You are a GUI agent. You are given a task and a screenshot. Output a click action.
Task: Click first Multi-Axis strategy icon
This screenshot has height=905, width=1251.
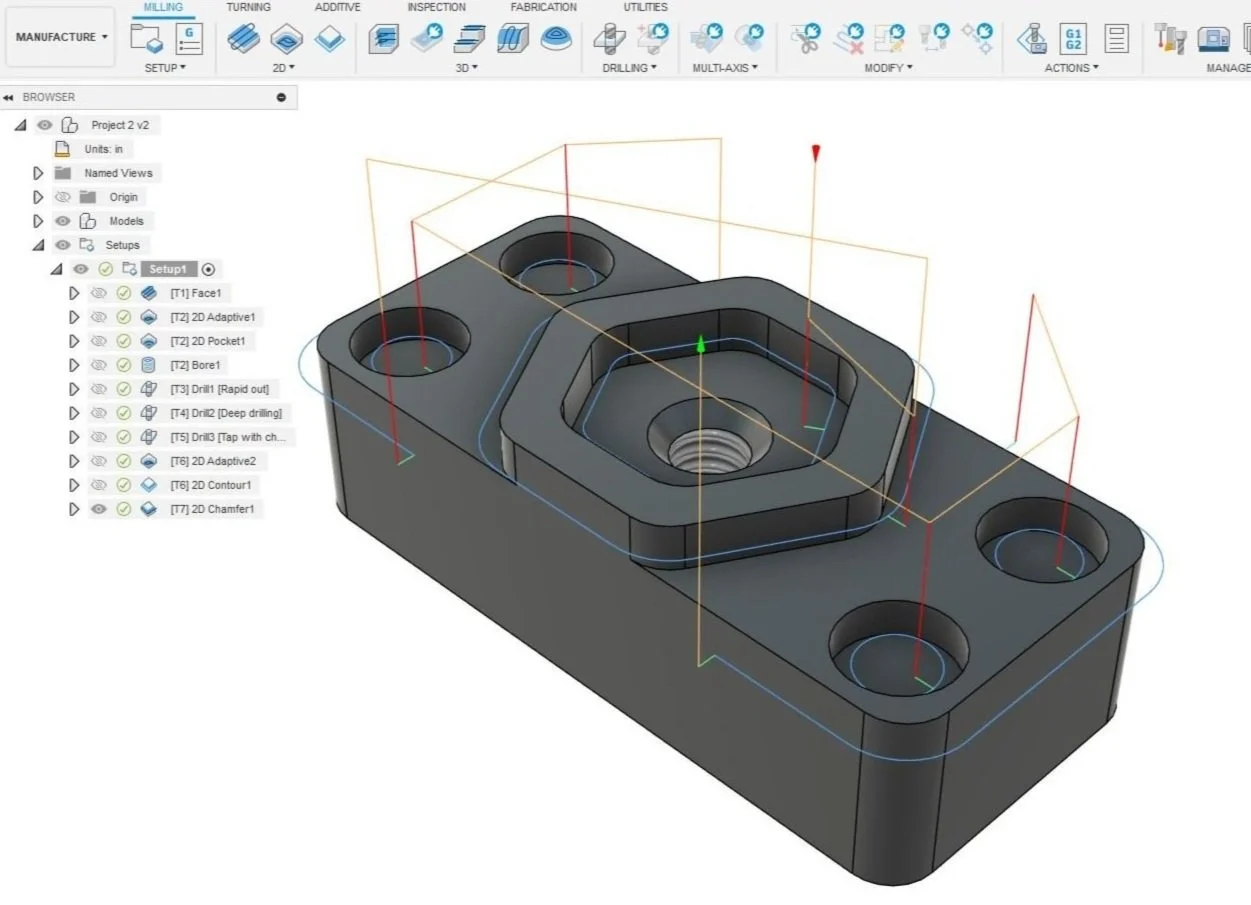(x=706, y=39)
